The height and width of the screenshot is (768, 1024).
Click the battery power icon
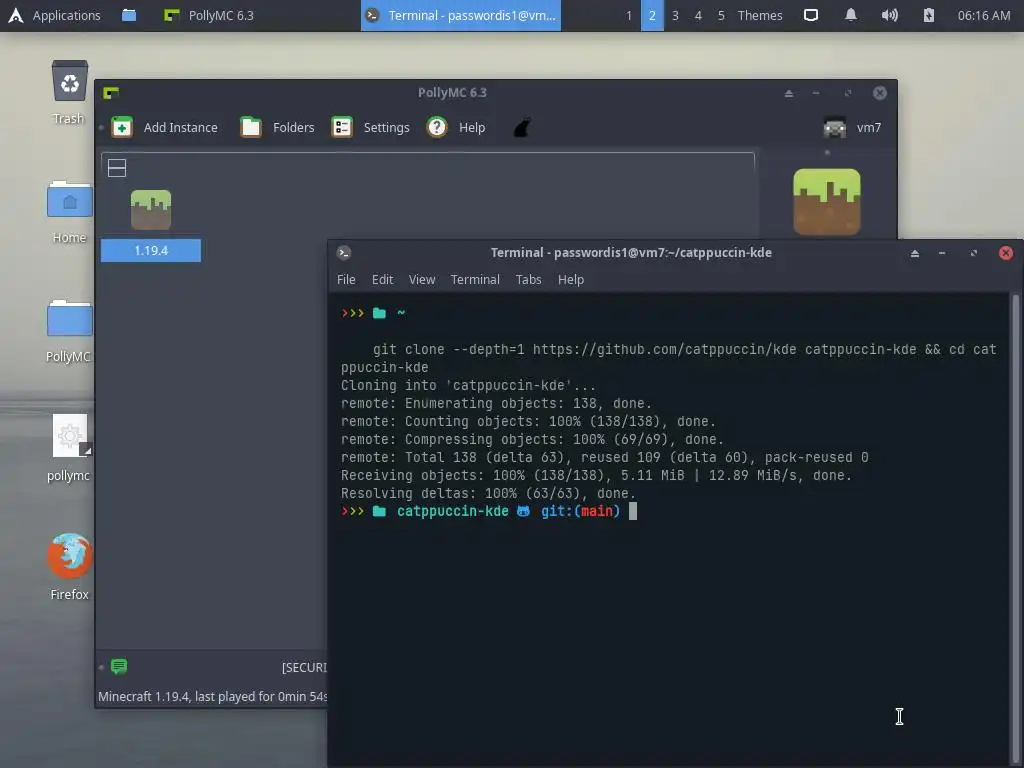tap(928, 15)
